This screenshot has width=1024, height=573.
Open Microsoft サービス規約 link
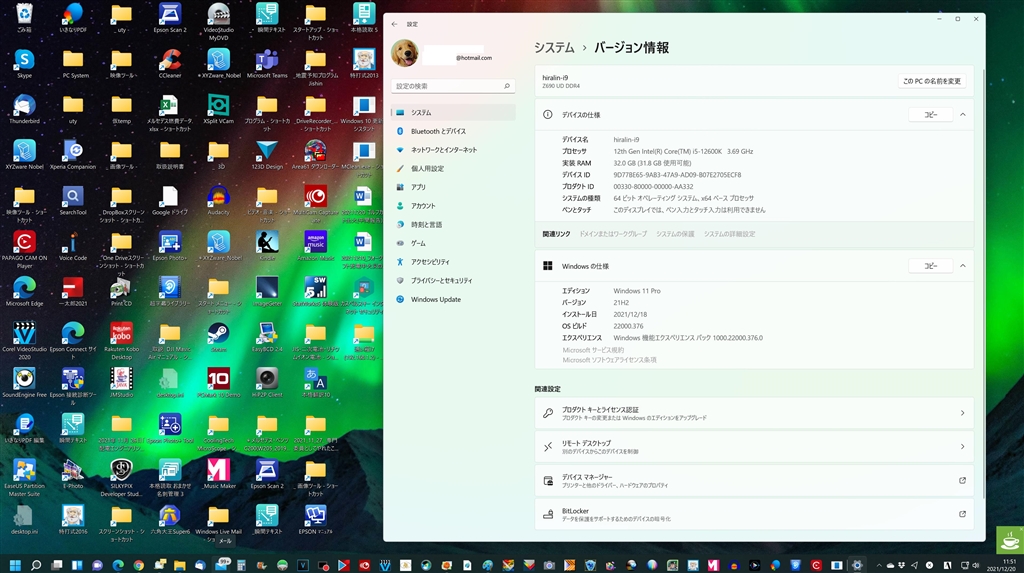(x=593, y=350)
